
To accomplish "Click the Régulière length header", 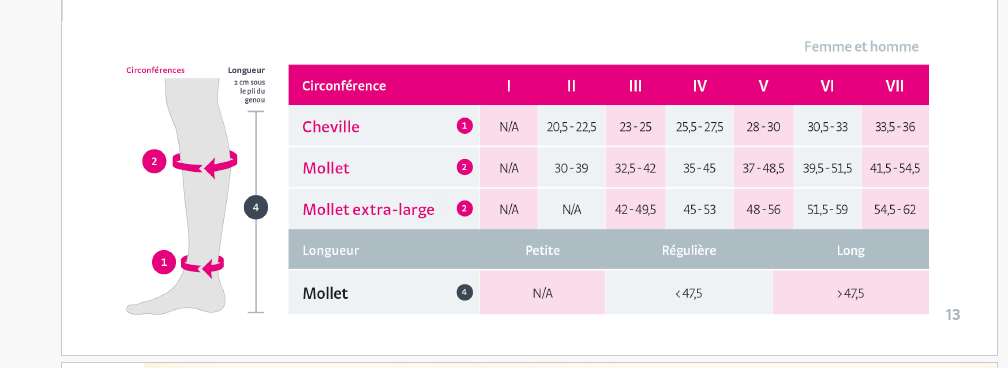I will tap(689, 250).
